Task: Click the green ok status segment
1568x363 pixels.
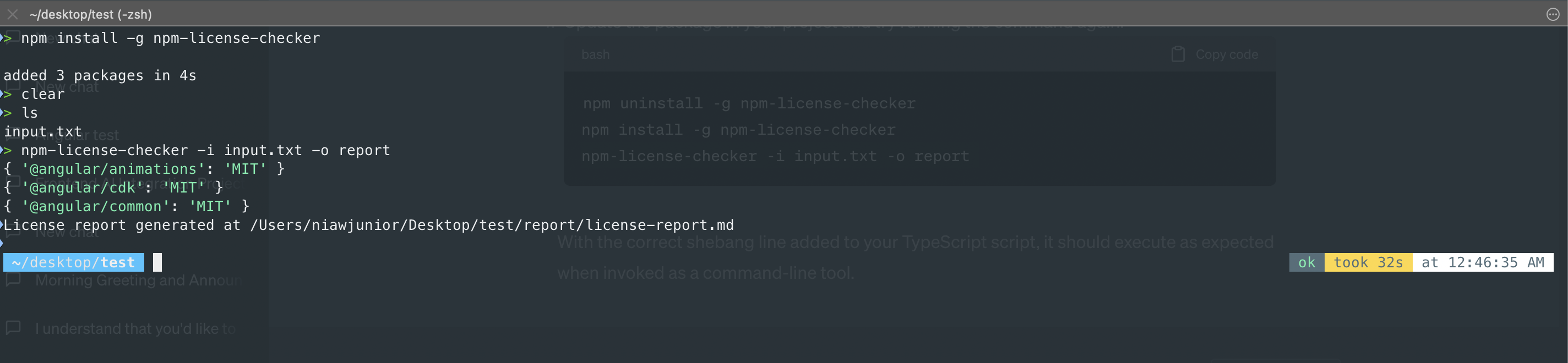Action: (1307, 262)
